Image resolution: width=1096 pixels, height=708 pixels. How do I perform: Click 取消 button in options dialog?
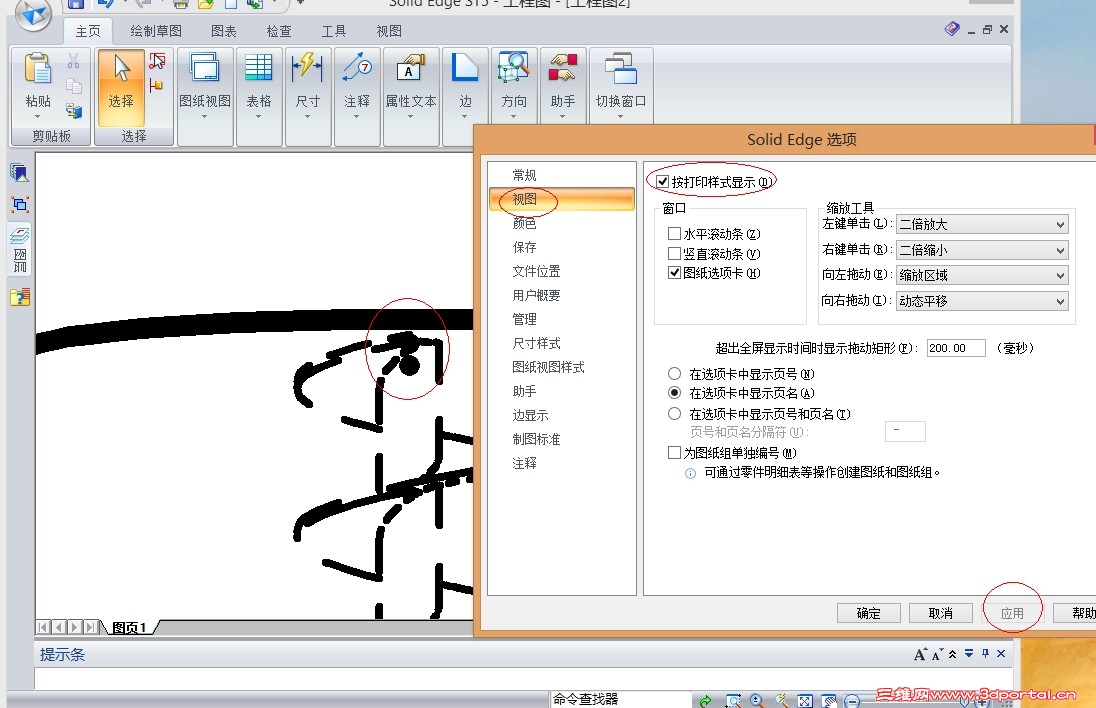[x=941, y=613]
